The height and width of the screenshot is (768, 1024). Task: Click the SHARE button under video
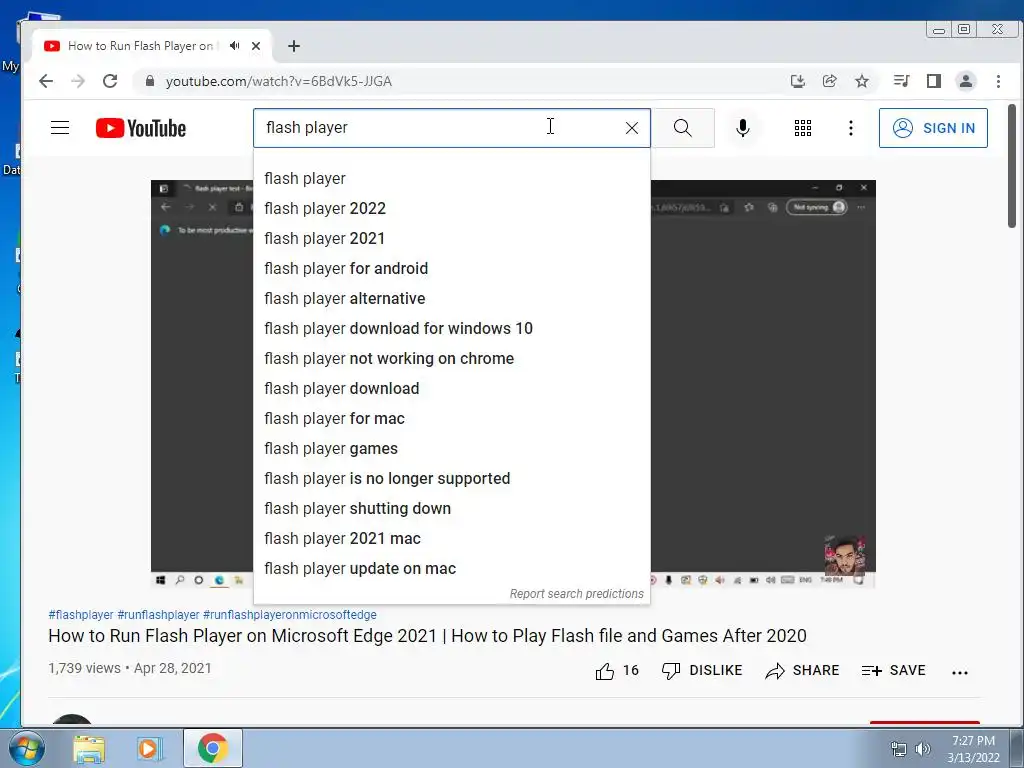pos(802,671)
